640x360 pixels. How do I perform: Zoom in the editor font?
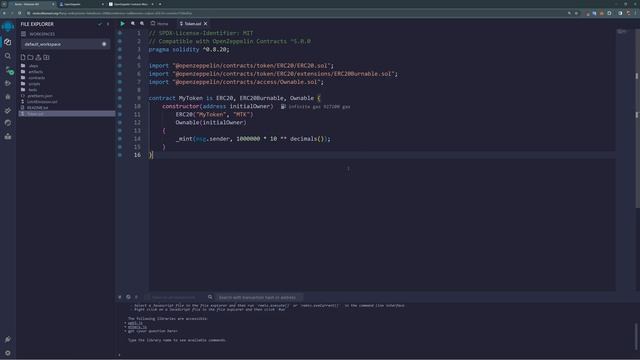pos(142,24)
